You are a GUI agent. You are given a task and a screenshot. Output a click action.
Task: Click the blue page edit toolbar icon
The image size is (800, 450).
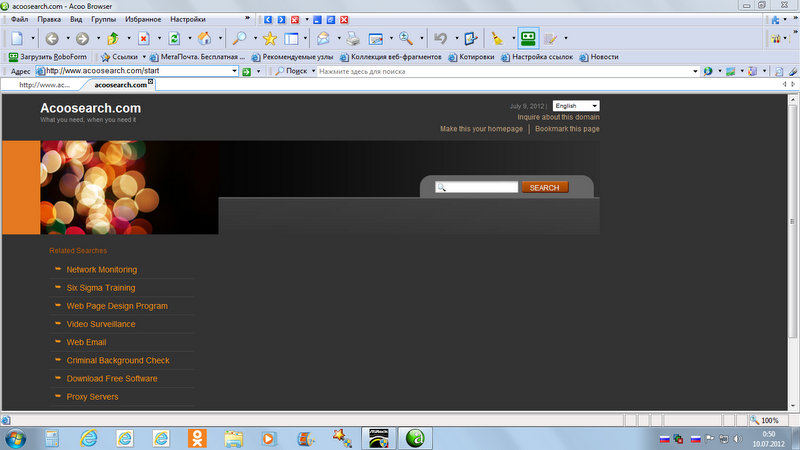[470, 38]
